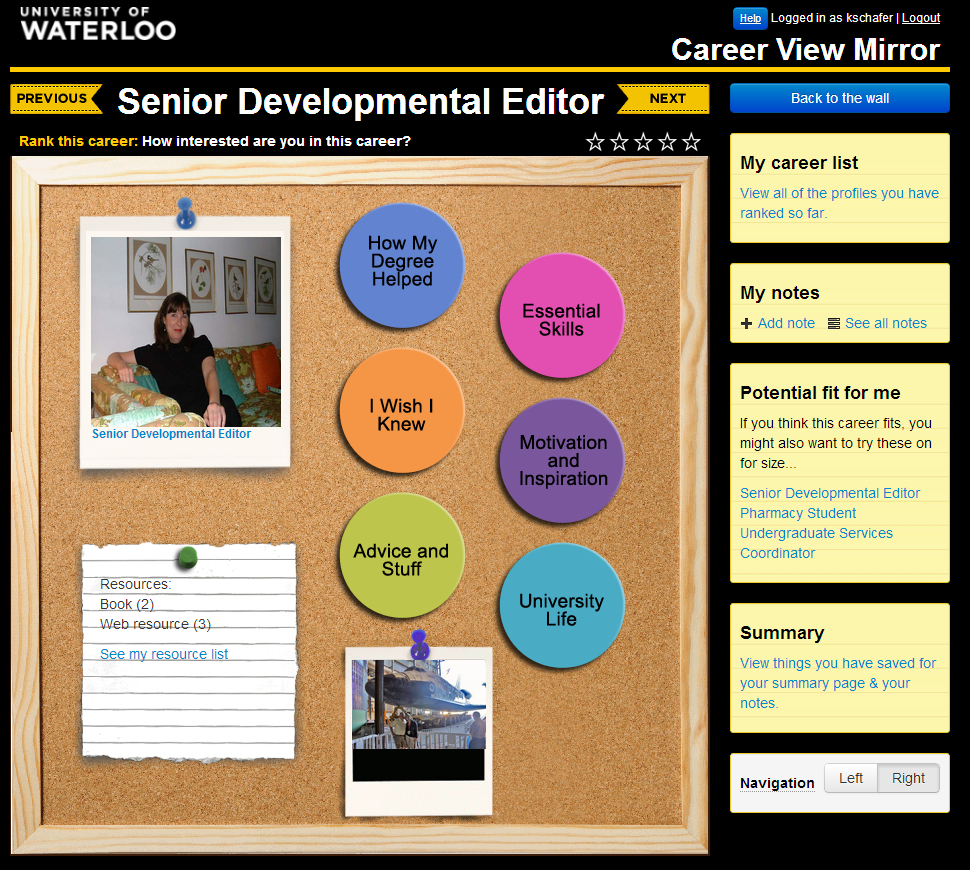Select the I Wish I Knew circle
Viewport: 970px width, 870px height.
pos(402,412)
